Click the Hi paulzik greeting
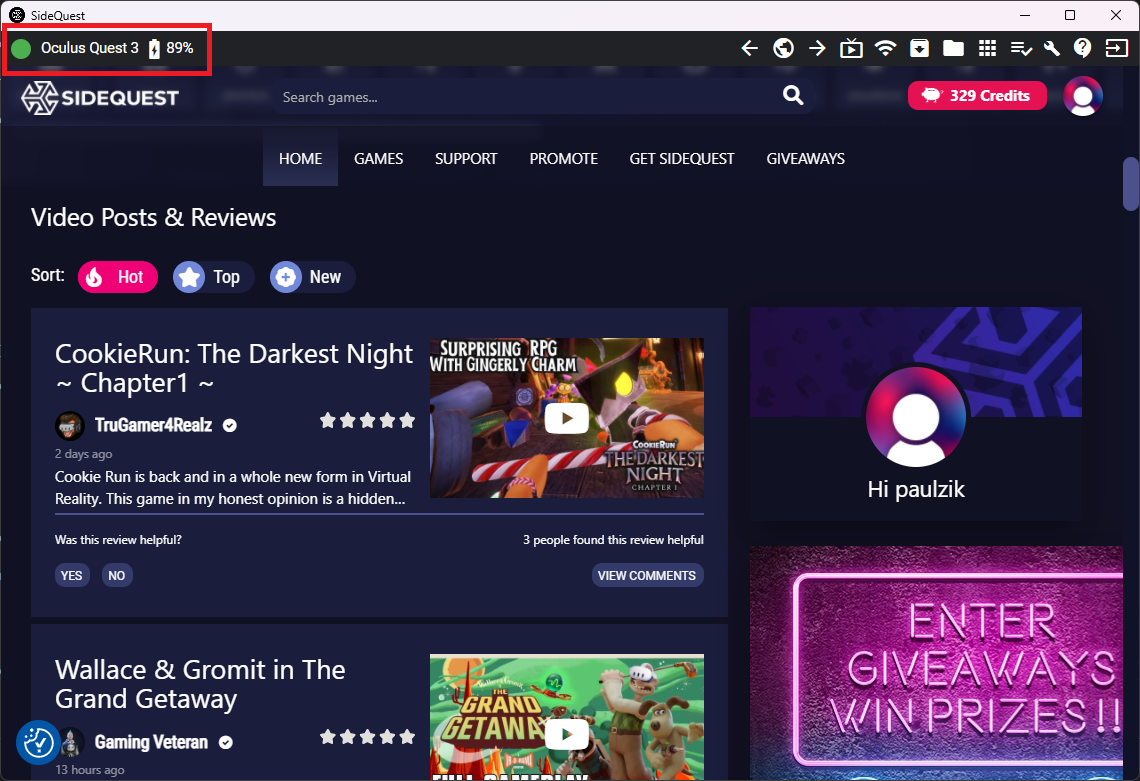The image size is (1140, 781). pyautogui.click(x=916, y=489)
